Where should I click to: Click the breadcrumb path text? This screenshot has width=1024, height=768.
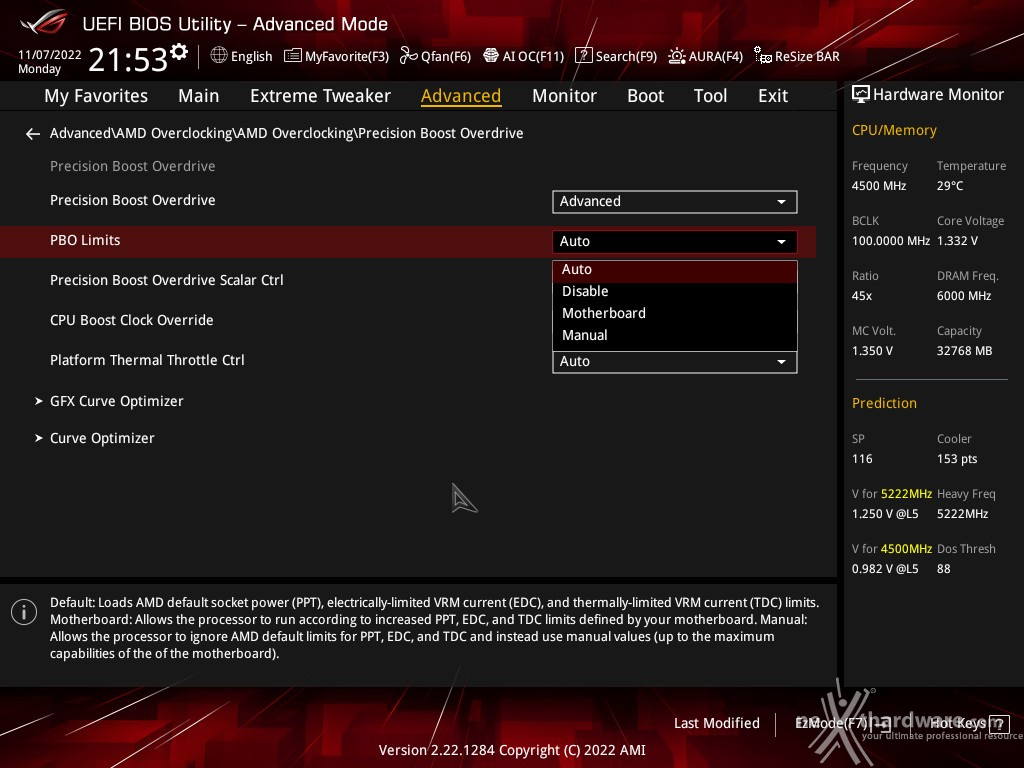click(x=287, y=133)
